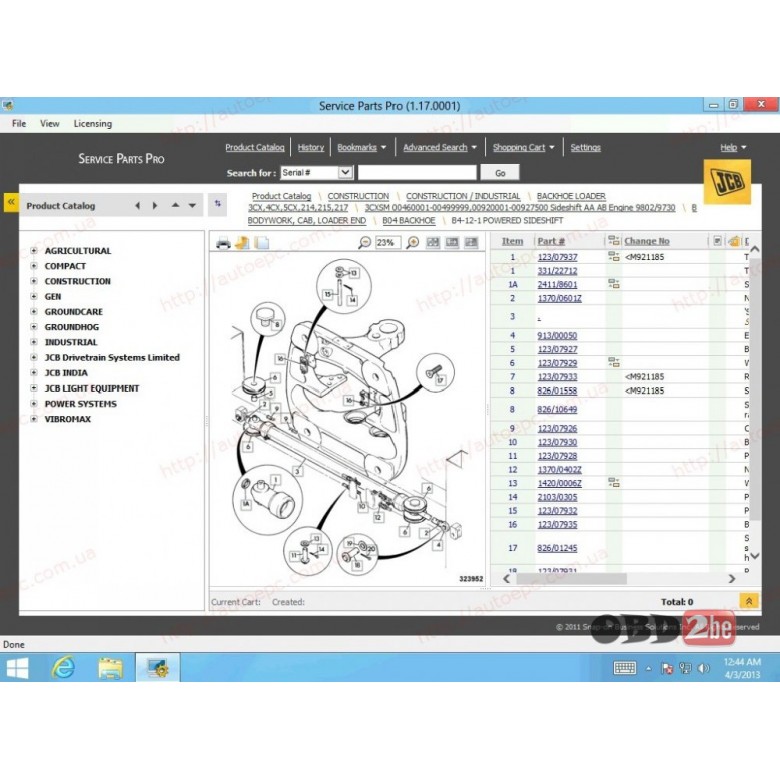Zoom in the diagram with the plus magnifier
Viewport: 780px width, 780px height.
click(413, 242)
